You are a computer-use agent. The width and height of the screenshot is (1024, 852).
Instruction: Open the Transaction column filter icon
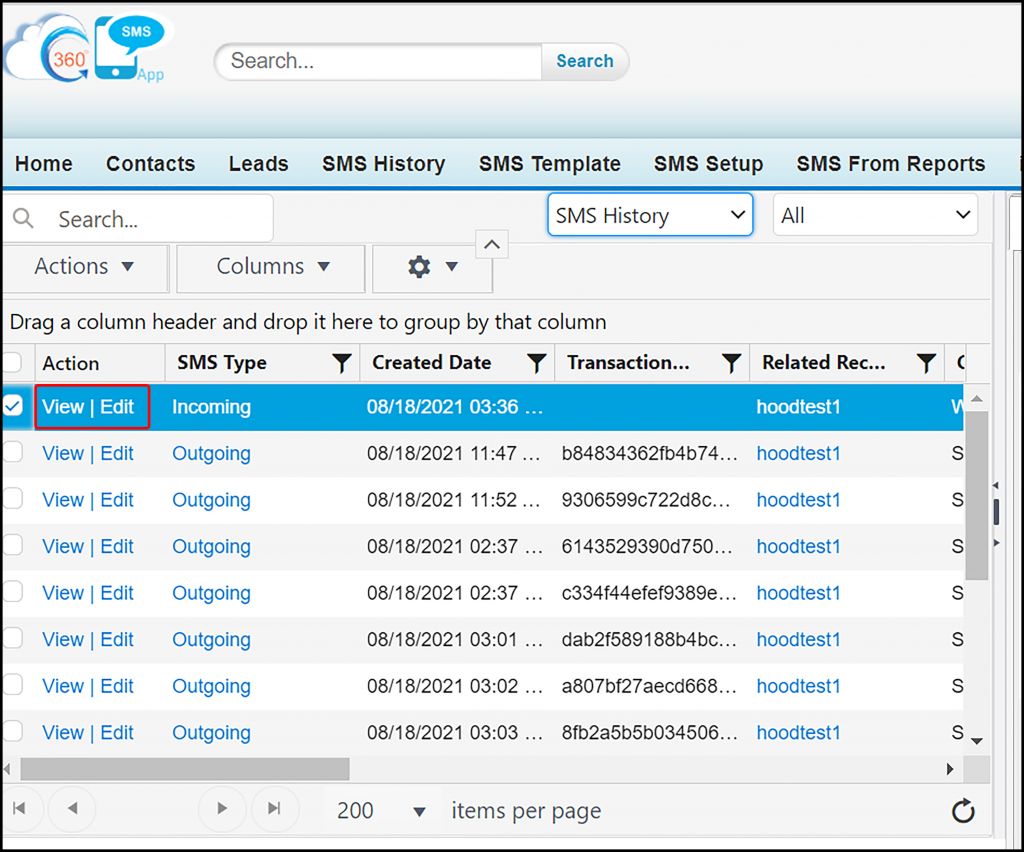[x=732, y=363]
